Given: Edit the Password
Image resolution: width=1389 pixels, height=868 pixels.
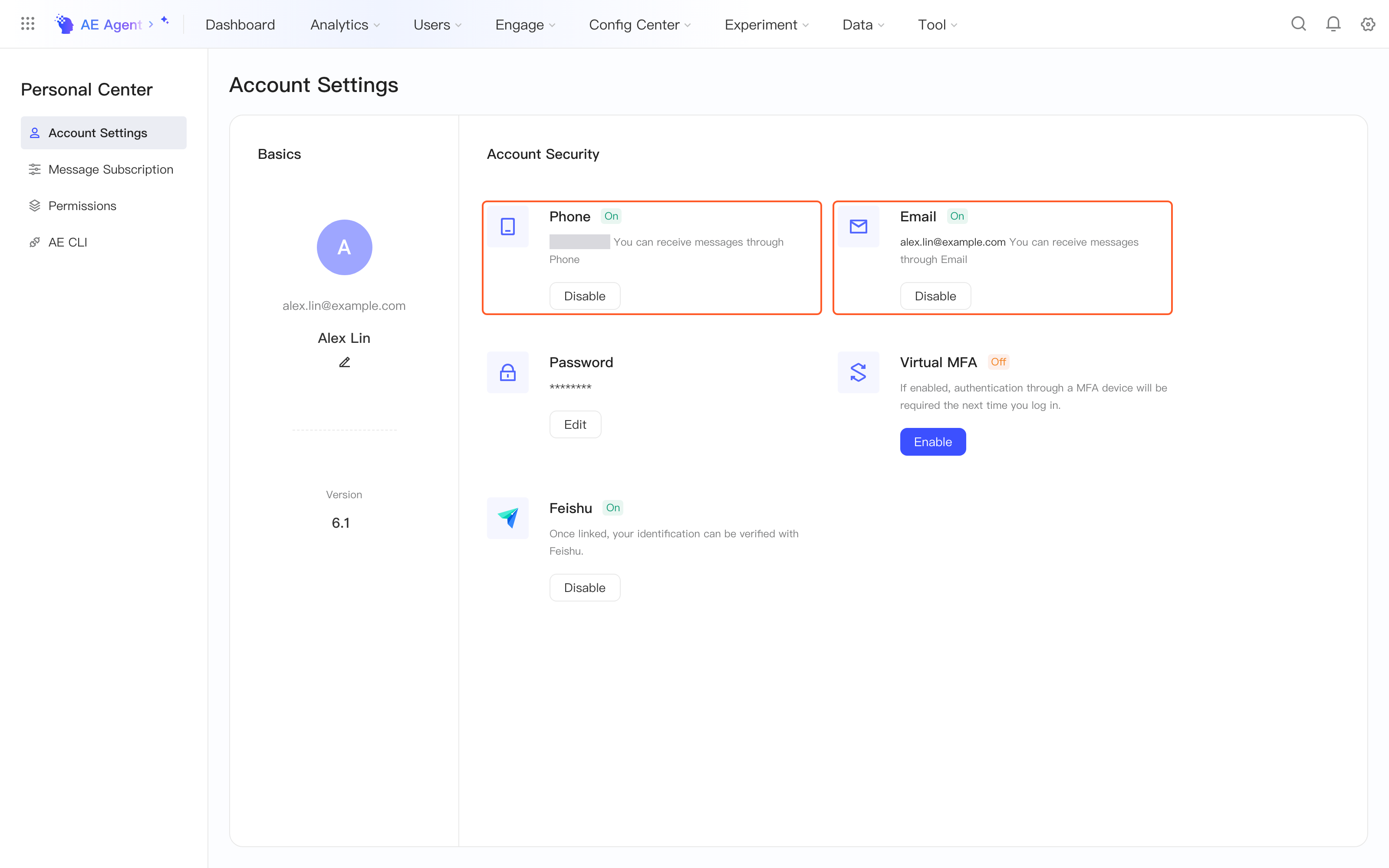Looking at the screenshot, I should (x=575, y=425).
